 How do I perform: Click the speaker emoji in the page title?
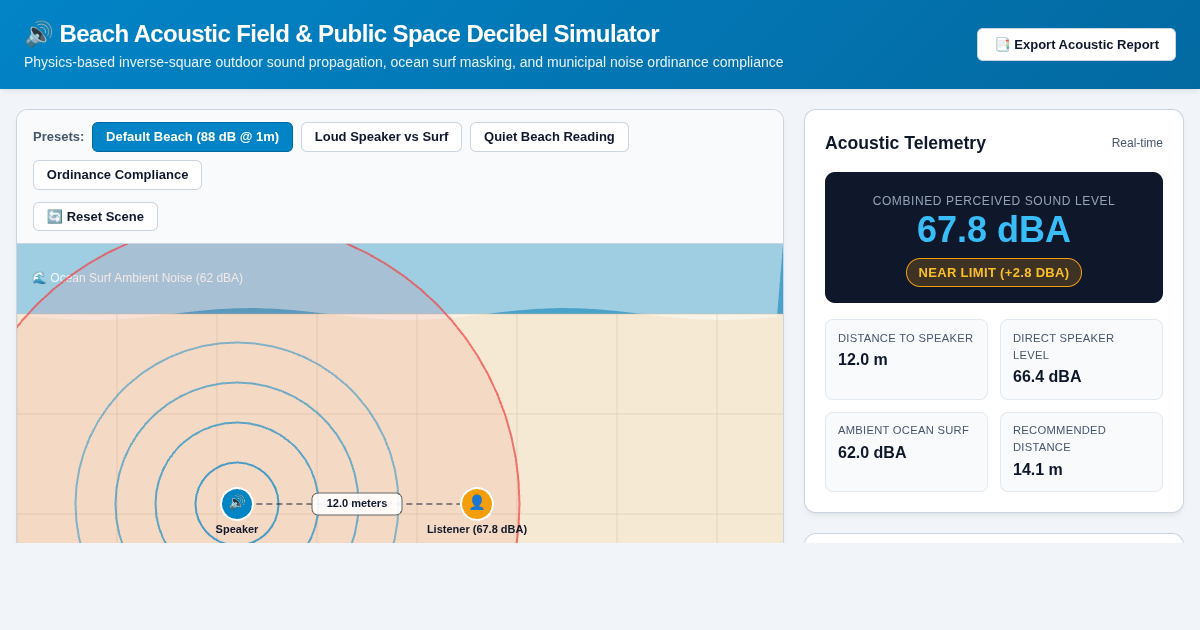[38, 34]
